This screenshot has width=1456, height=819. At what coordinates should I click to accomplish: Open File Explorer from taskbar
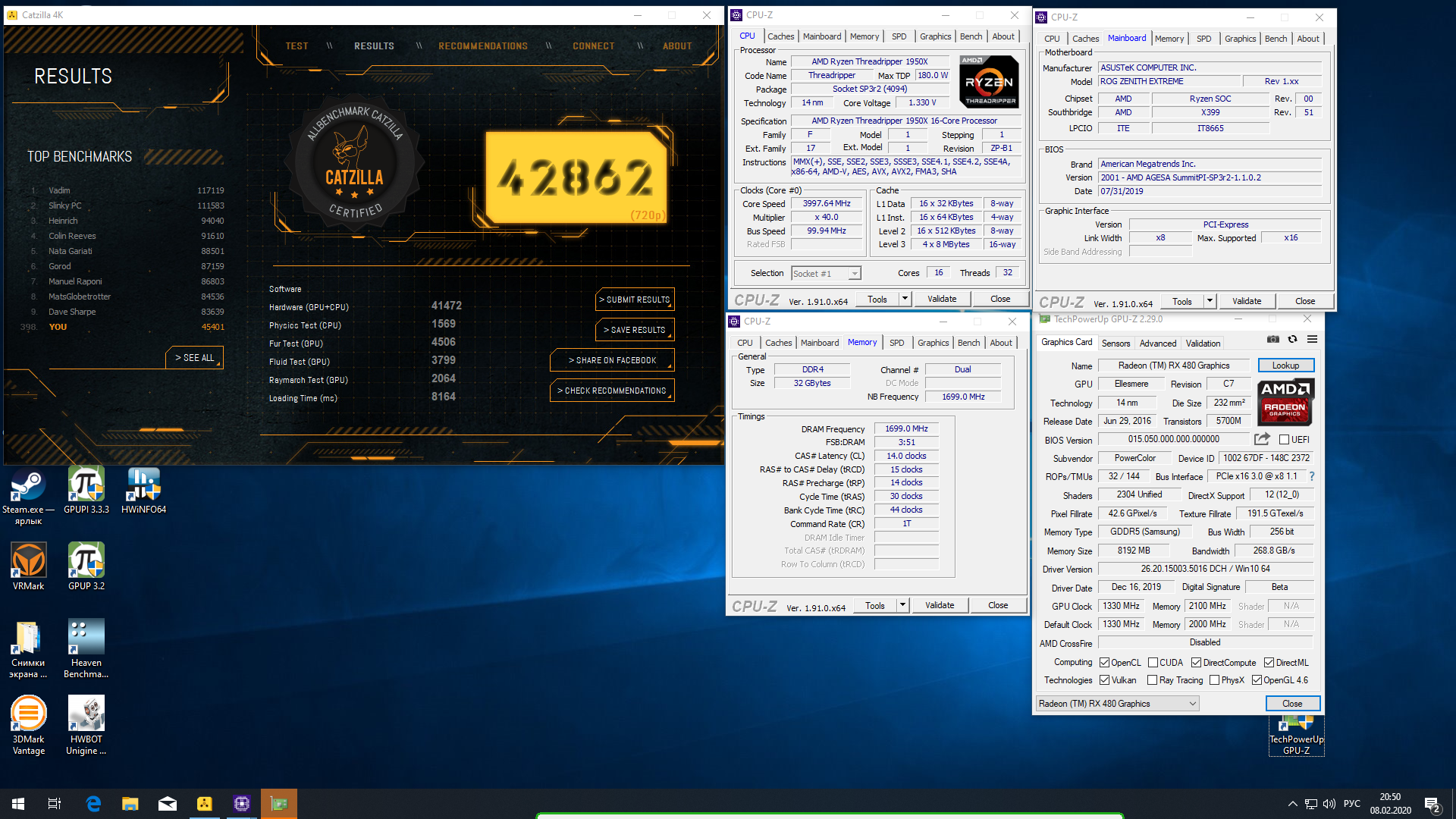(130, 804)
